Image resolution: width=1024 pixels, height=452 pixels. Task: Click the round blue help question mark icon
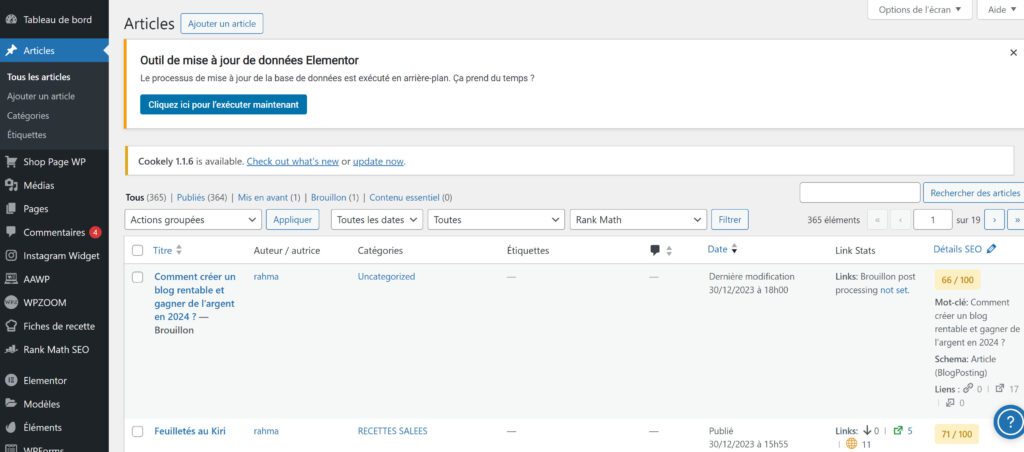click(1010, 422)
